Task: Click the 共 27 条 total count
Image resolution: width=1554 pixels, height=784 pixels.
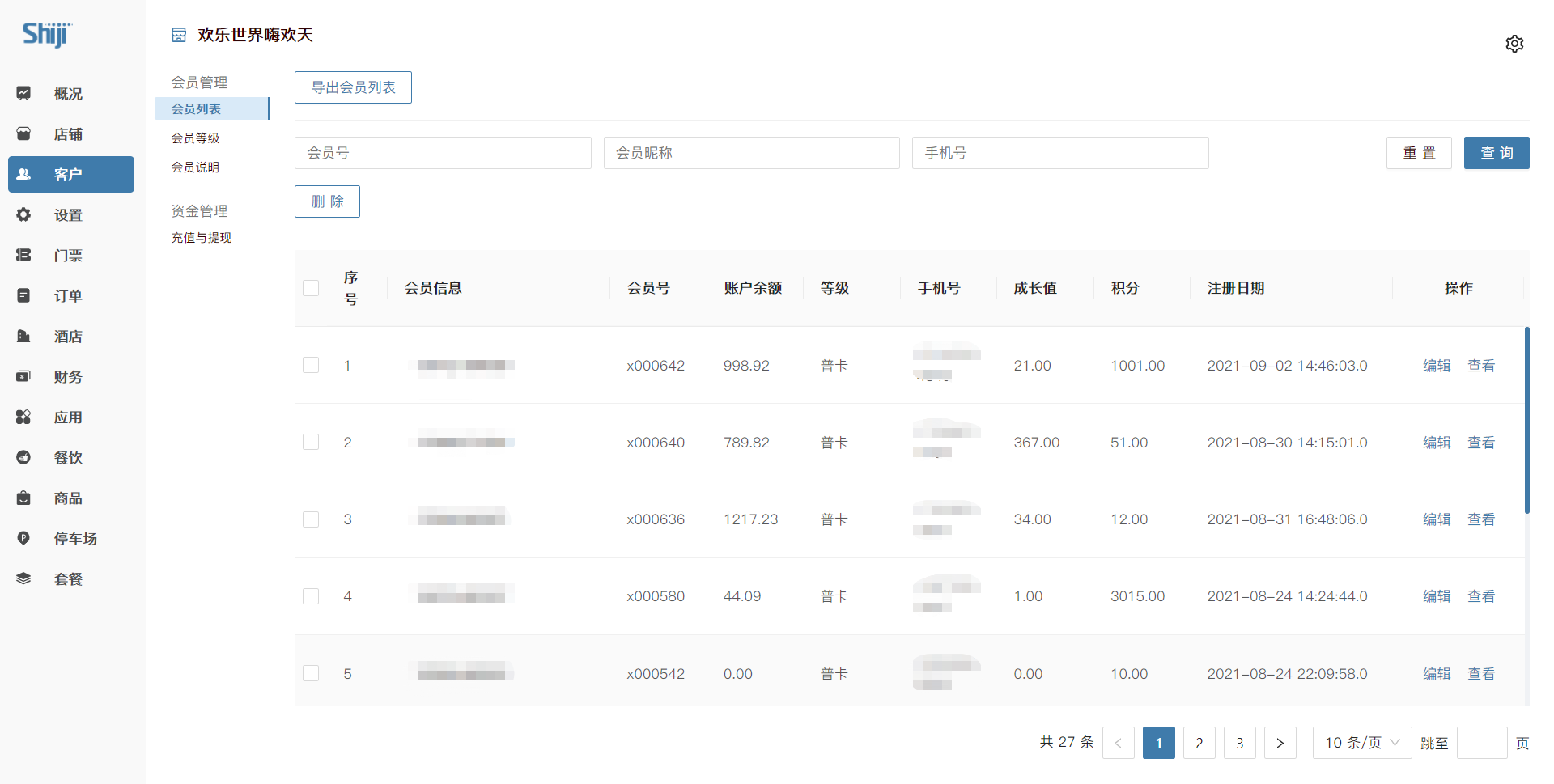Action: (1067, 742)
